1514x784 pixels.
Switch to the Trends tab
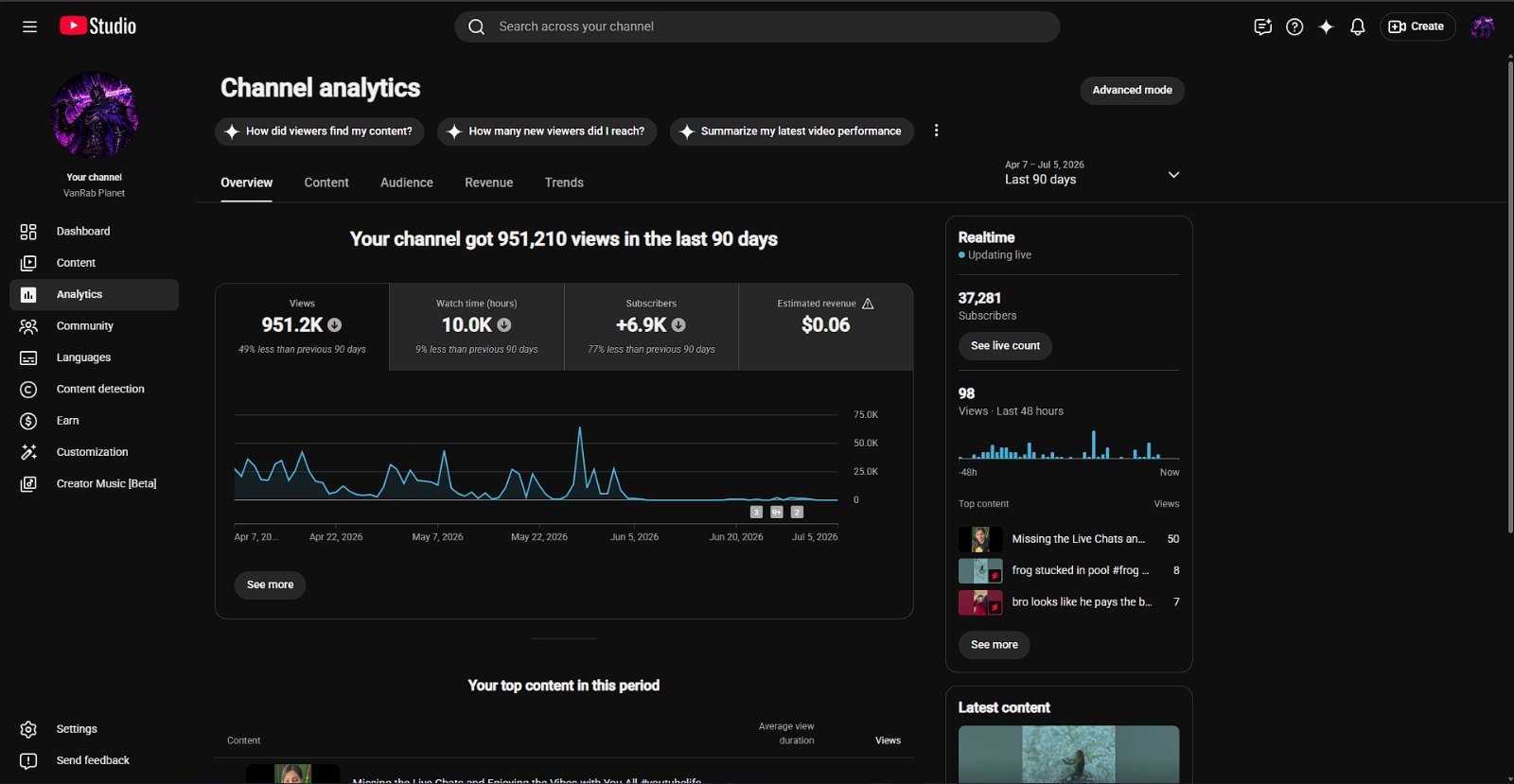[564, 183]
